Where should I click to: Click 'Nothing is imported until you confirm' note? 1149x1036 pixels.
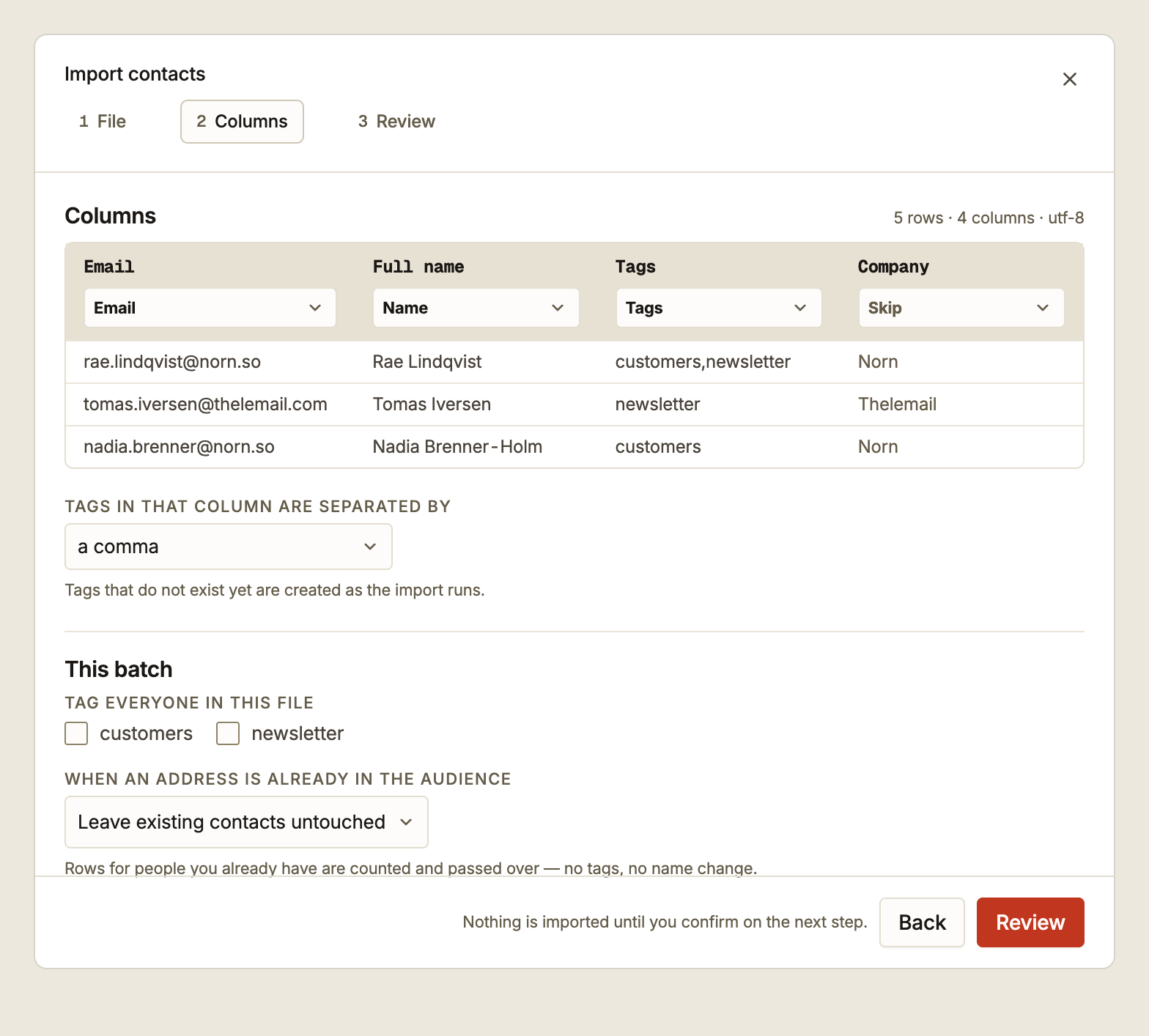pos(665,922)
